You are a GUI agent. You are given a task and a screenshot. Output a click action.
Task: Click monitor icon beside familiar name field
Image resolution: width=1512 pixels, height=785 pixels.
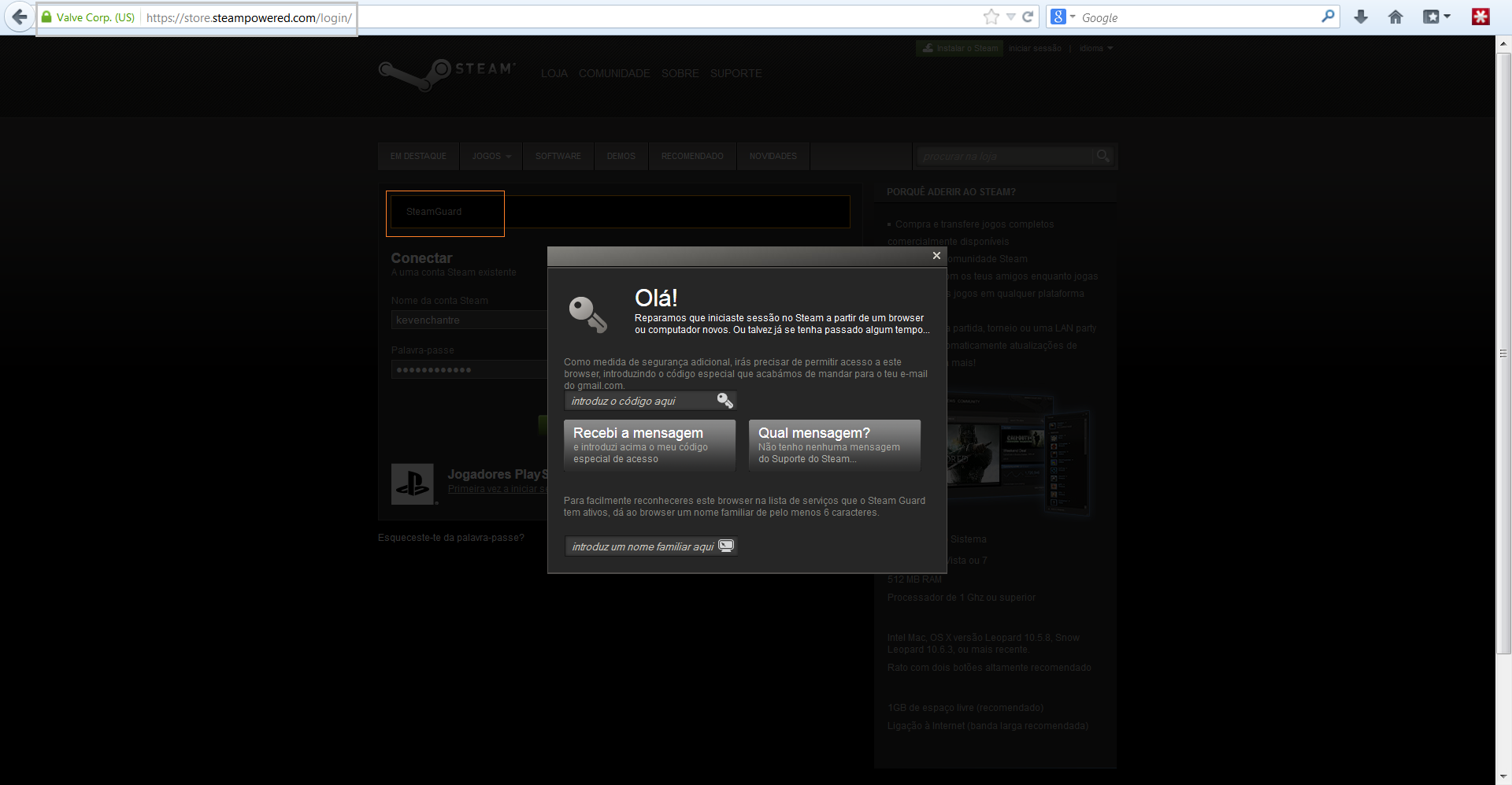(726, 546)
